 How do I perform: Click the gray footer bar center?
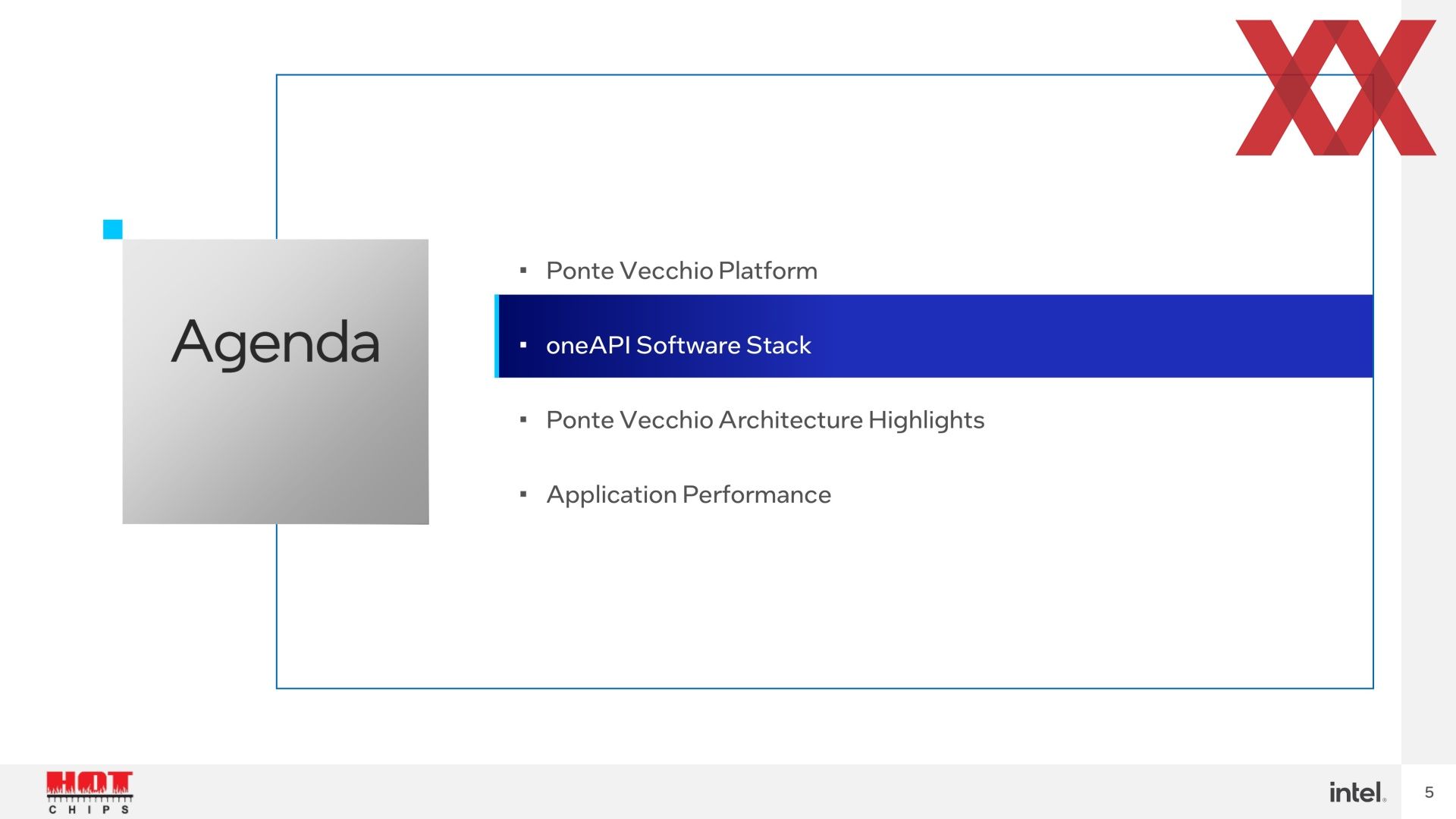coord(728,792)
